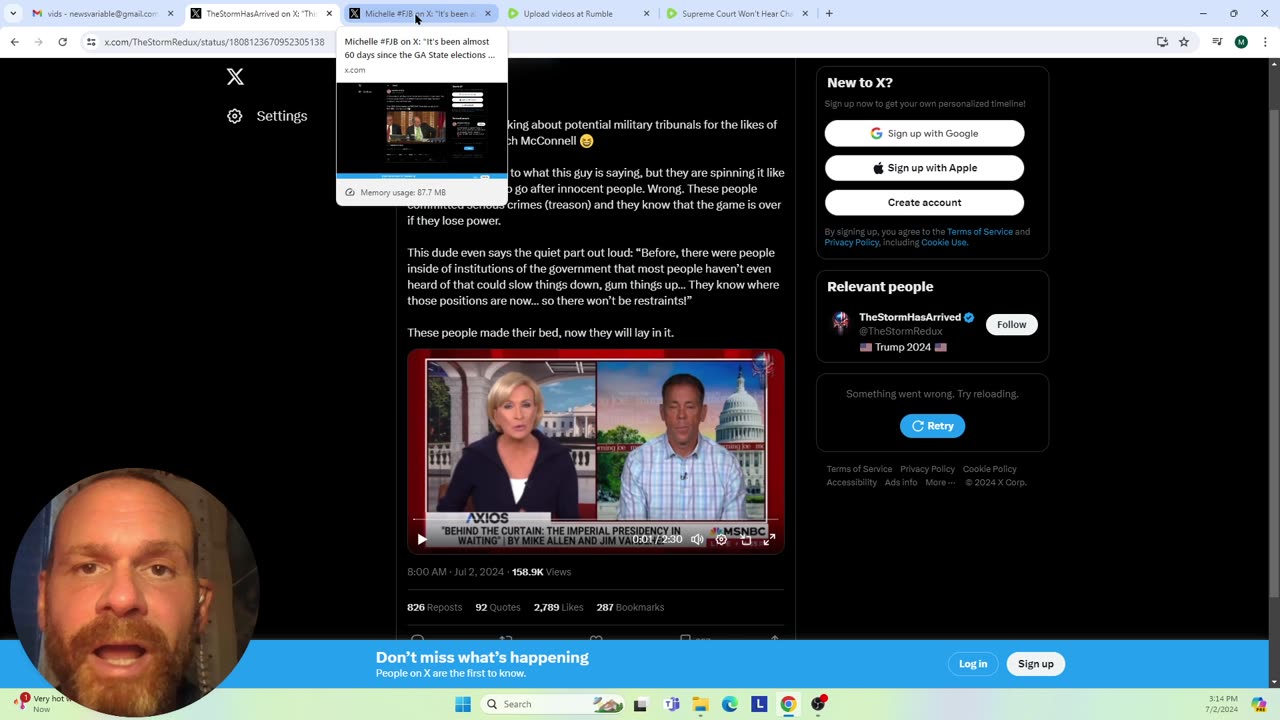Screen dimensions: 1280x720
Task: Open footer Accessibility link
Action: pos(852,482)
